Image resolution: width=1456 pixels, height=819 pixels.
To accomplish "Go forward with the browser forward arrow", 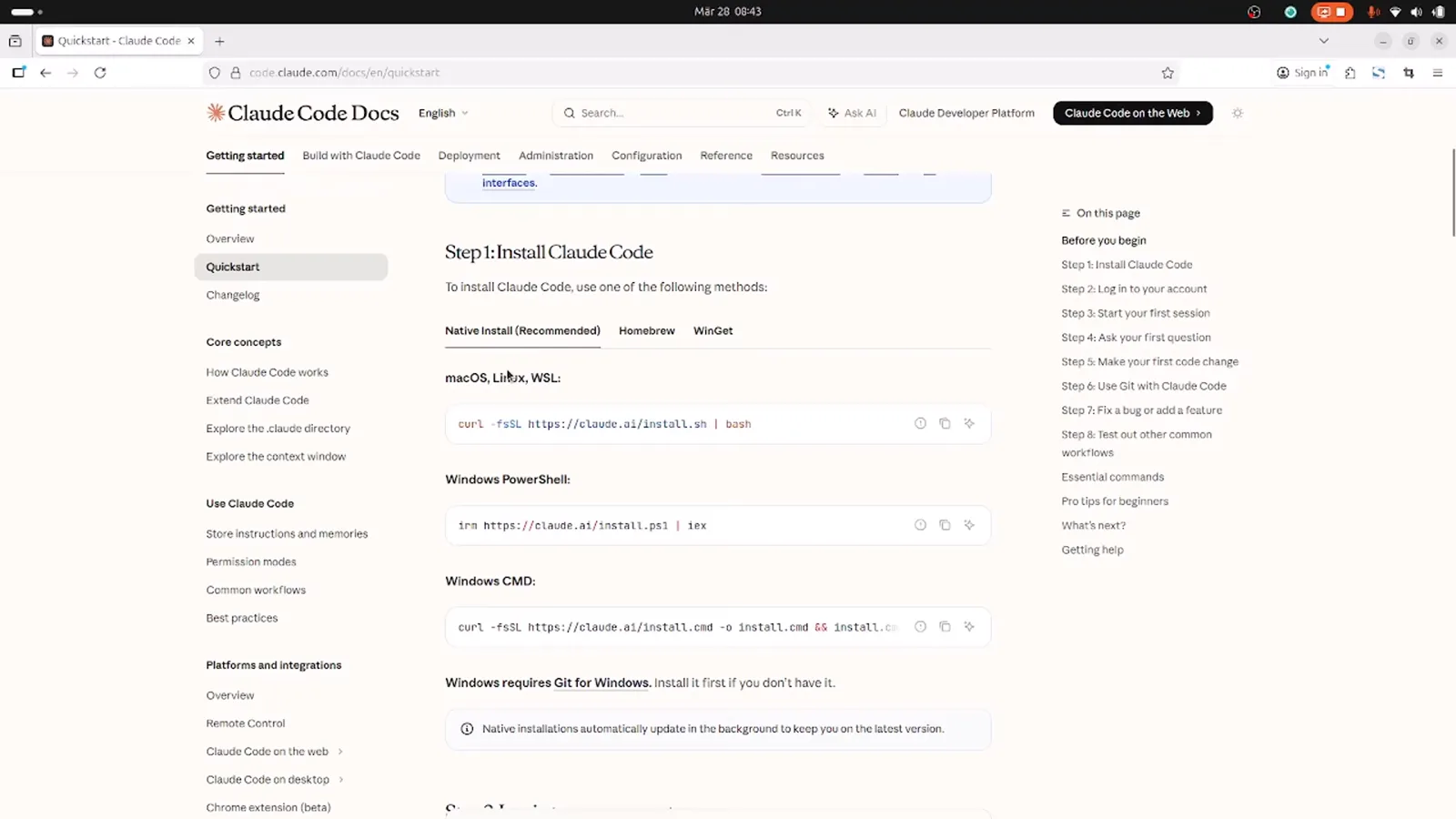I will click(73, 73).
